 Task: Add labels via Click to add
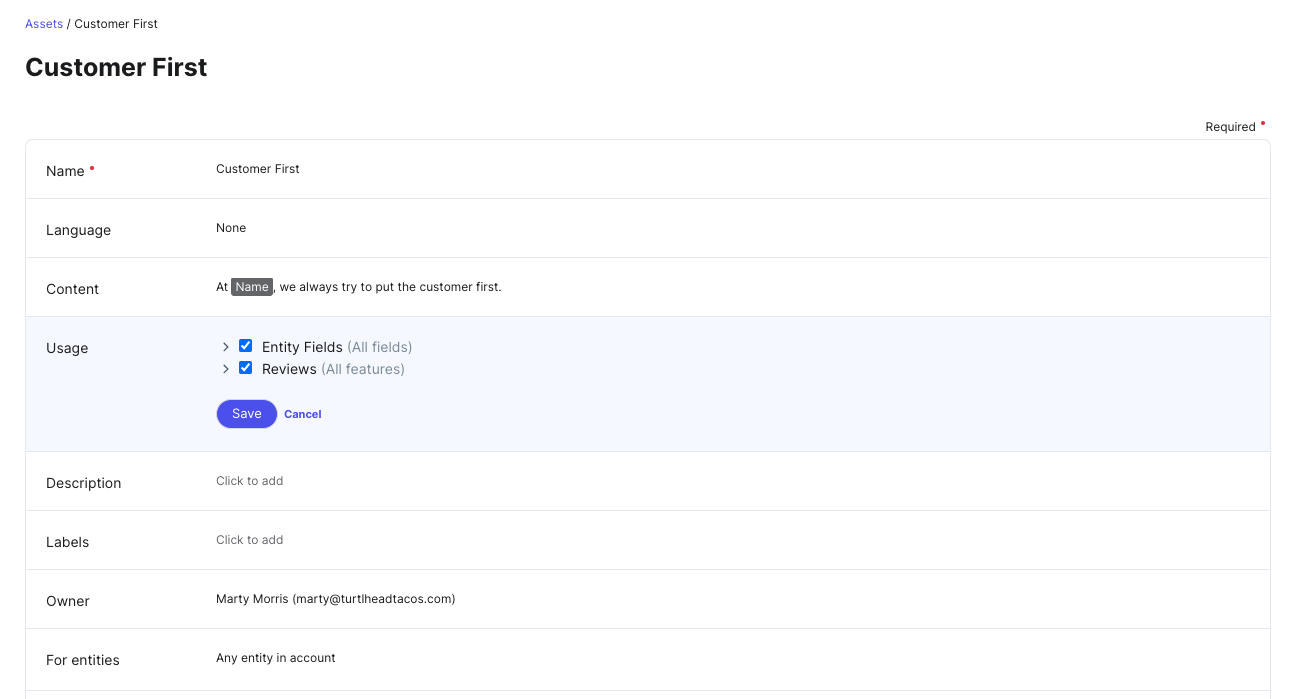[250, 540]
